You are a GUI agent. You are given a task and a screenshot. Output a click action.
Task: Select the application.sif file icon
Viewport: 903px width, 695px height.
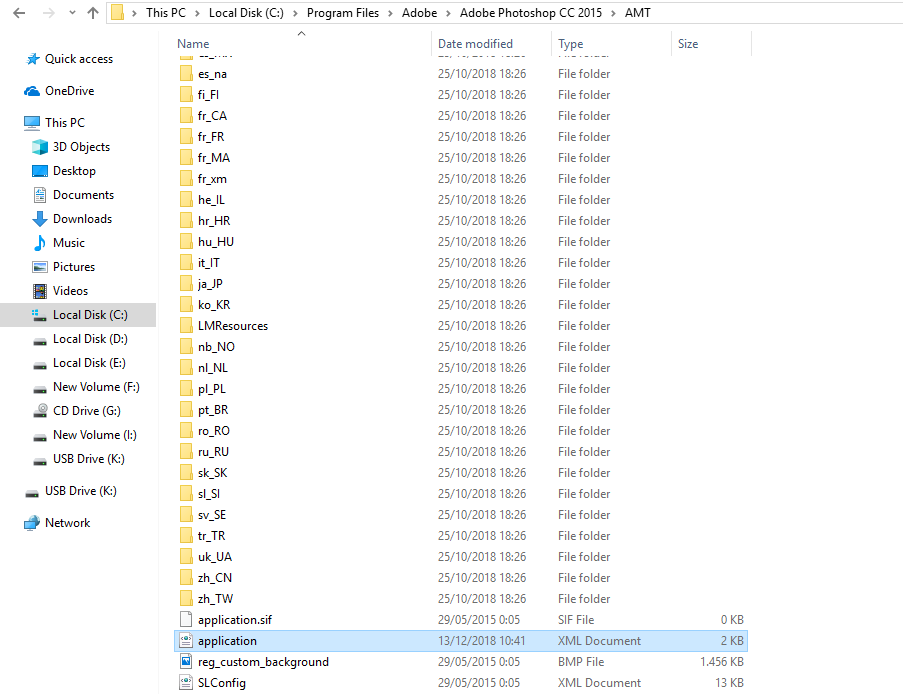pos(186,619)
